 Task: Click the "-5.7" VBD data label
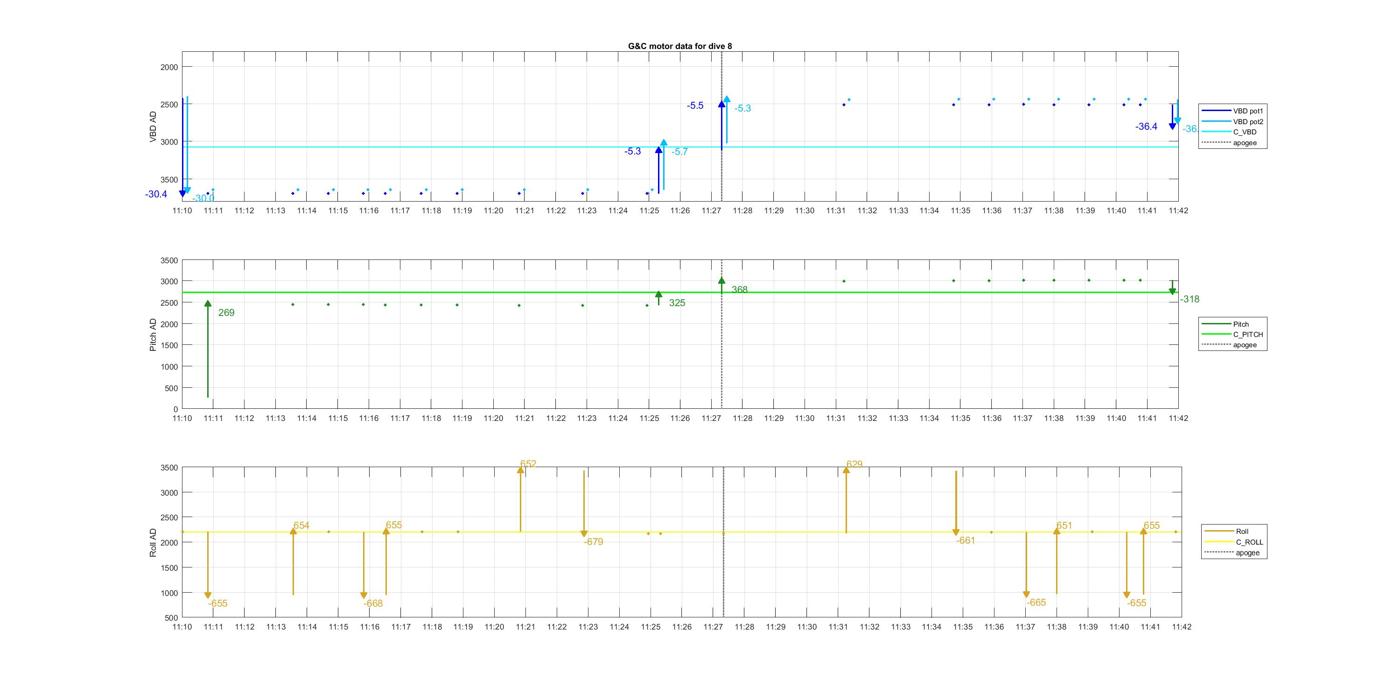click(680, 152)
